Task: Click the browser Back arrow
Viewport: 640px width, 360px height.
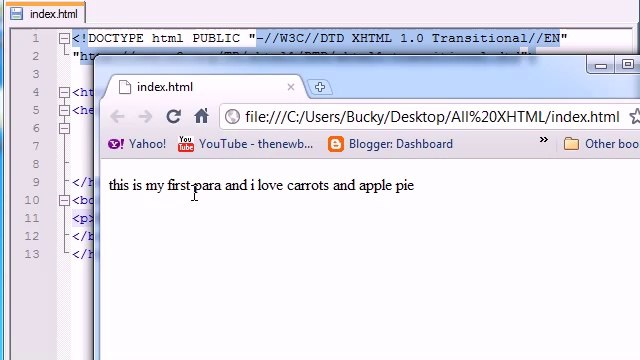Action: pos(118,117)
